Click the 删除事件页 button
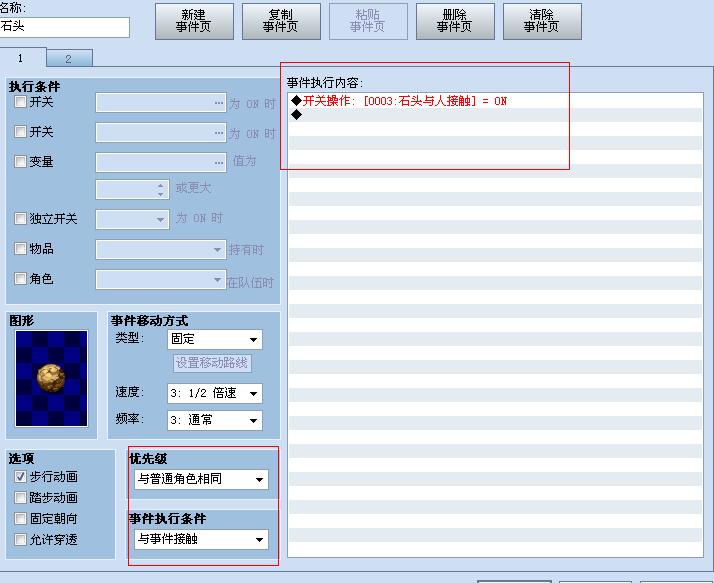Screen dimensions: 714x583 [x=455, y=21]
